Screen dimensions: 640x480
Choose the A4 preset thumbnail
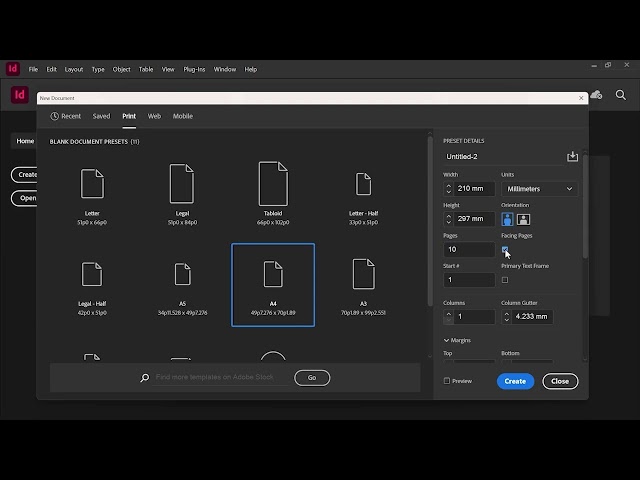pyautogui.click(x=273, y=285)
